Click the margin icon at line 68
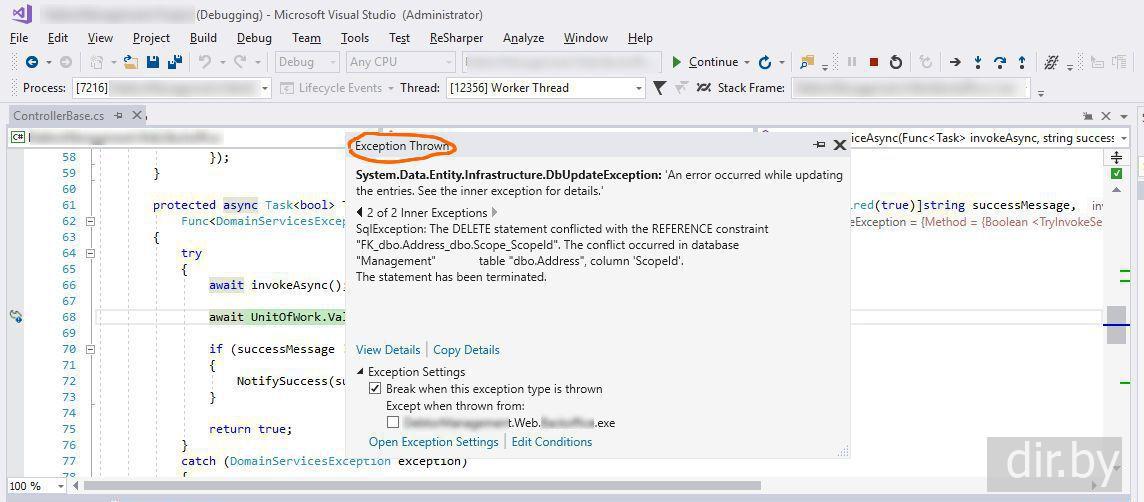 pos(15,316)
